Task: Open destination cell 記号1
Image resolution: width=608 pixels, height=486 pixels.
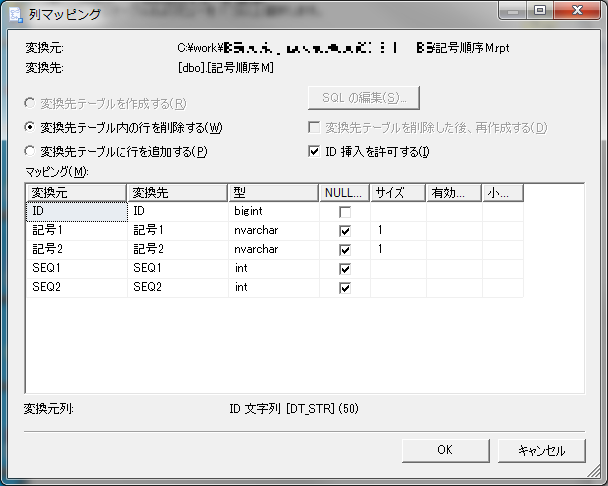Action: (x=178, y=230)
